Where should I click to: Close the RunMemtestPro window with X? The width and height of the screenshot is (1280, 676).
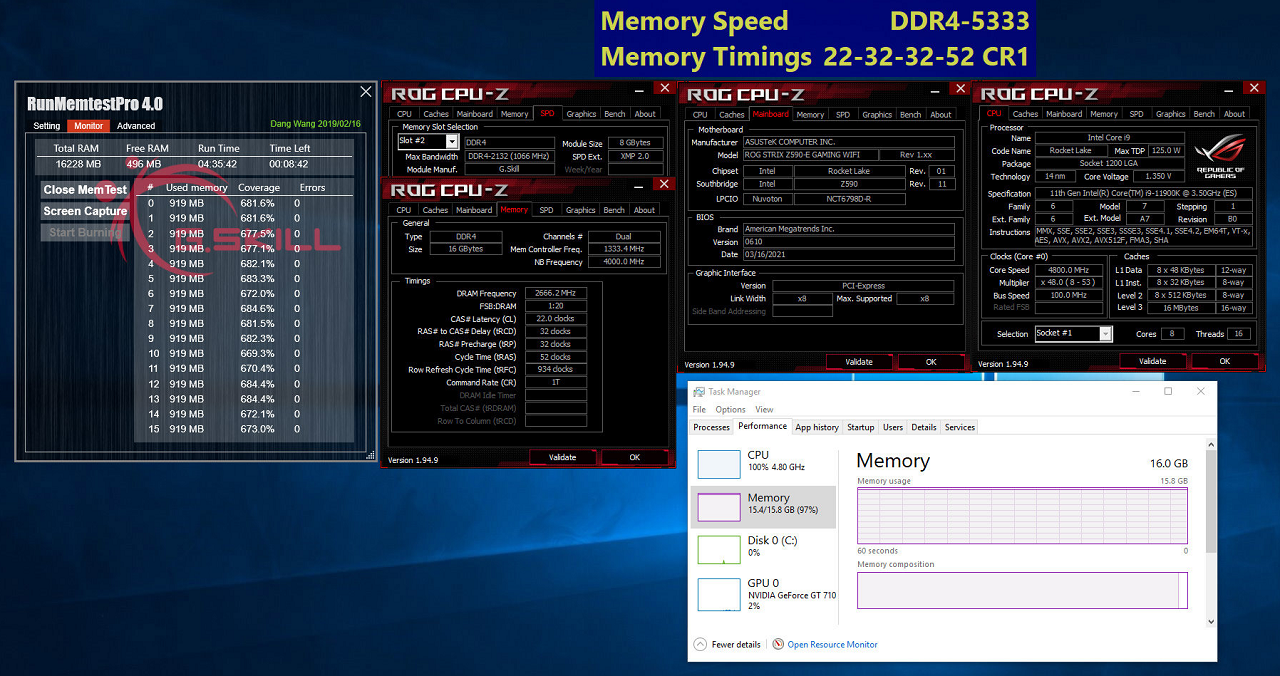coord(366,92)
